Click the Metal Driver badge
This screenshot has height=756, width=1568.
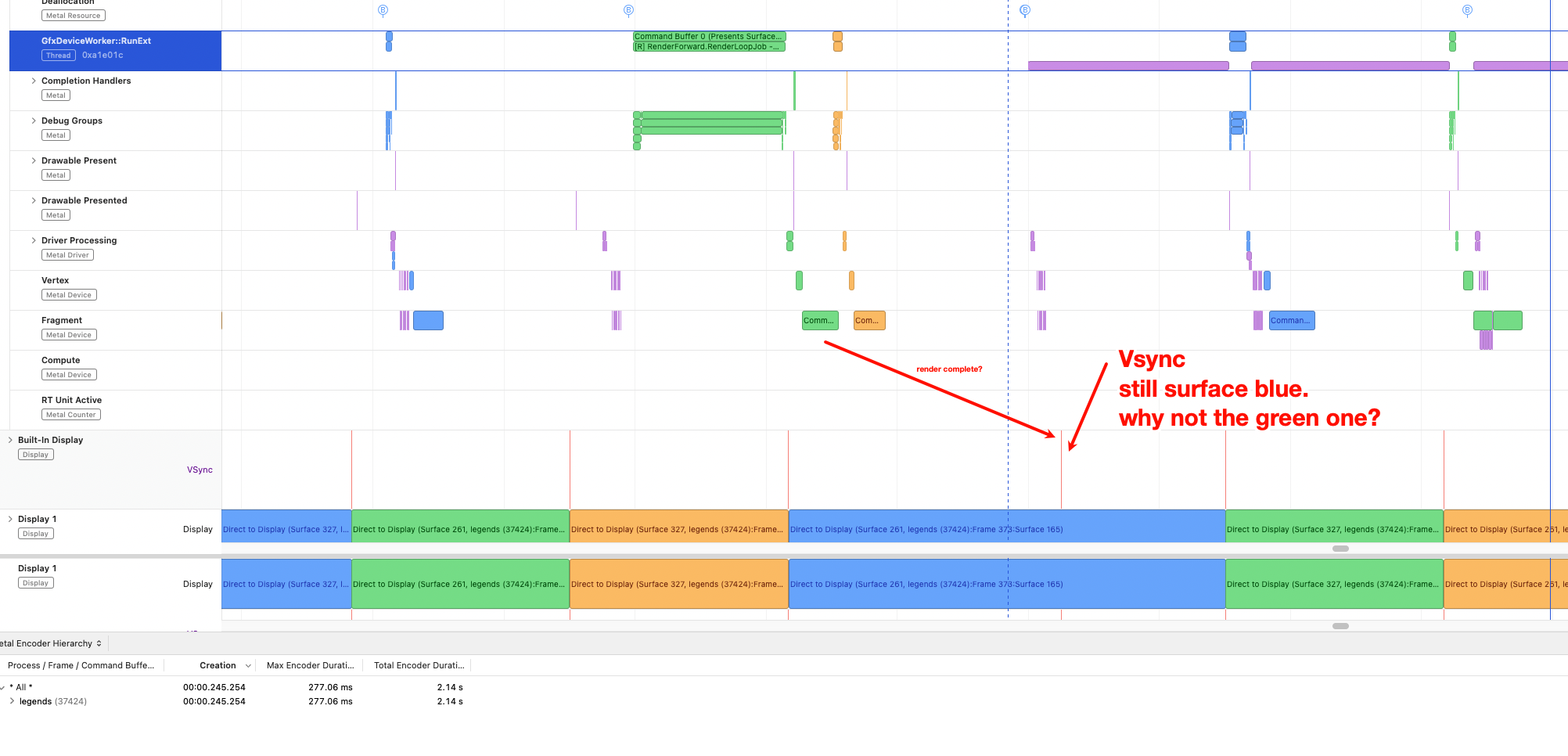[67, 255]
